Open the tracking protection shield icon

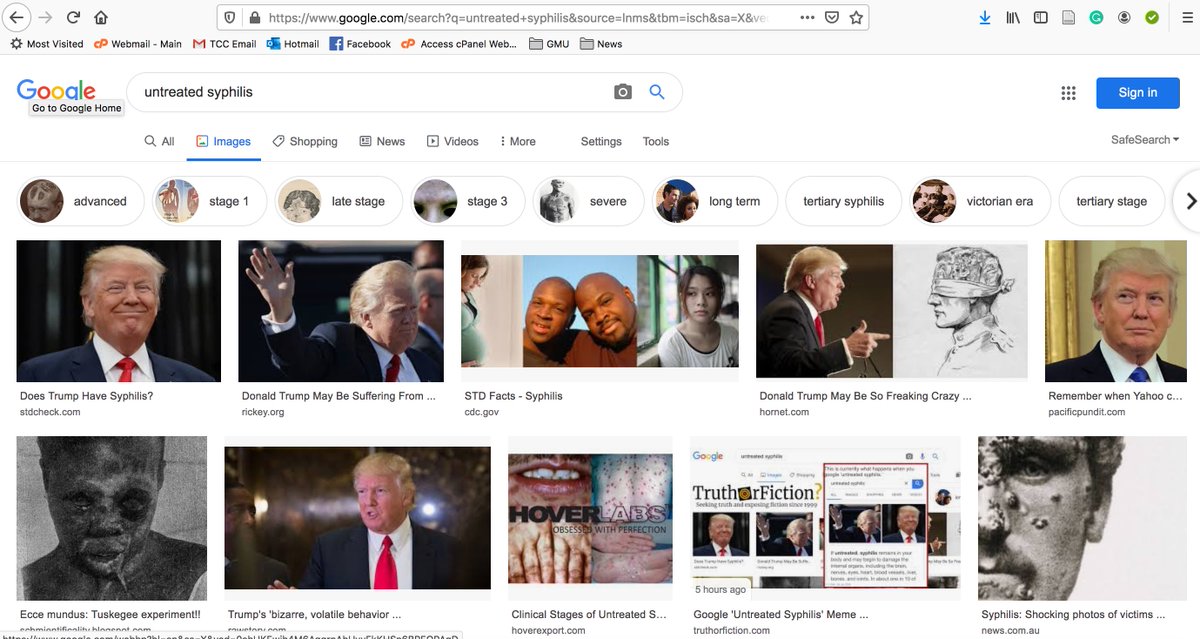click(231, 17)
